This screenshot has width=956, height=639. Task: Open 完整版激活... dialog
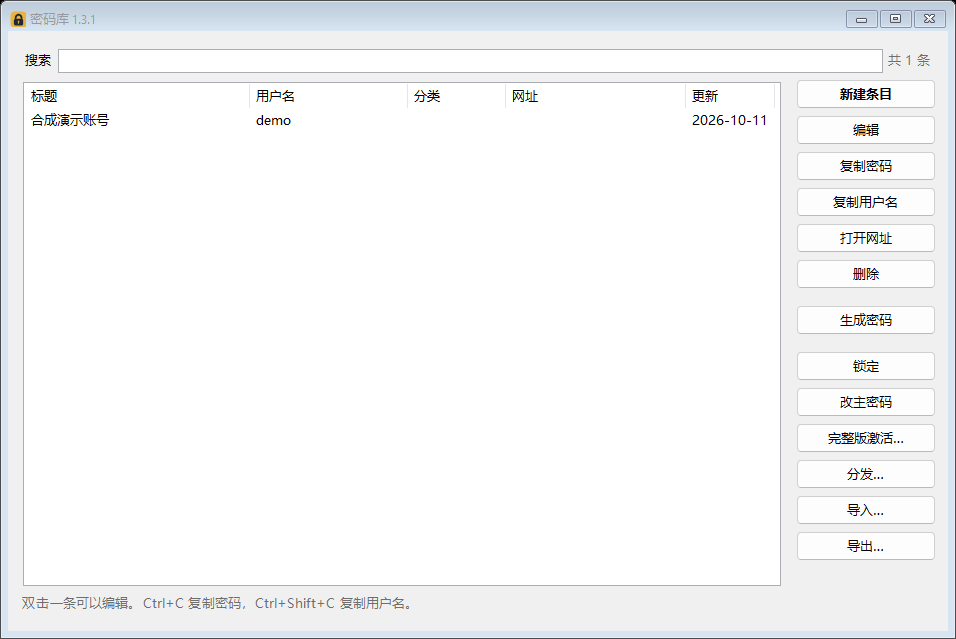tap(865, 438)
